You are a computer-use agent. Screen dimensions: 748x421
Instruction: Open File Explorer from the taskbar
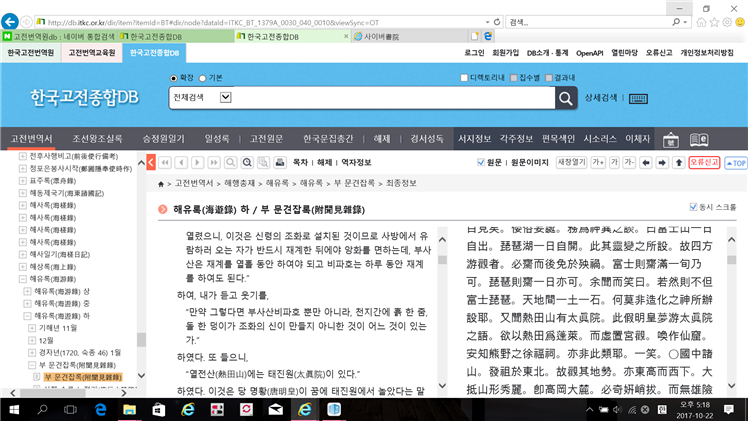point(129,410)
